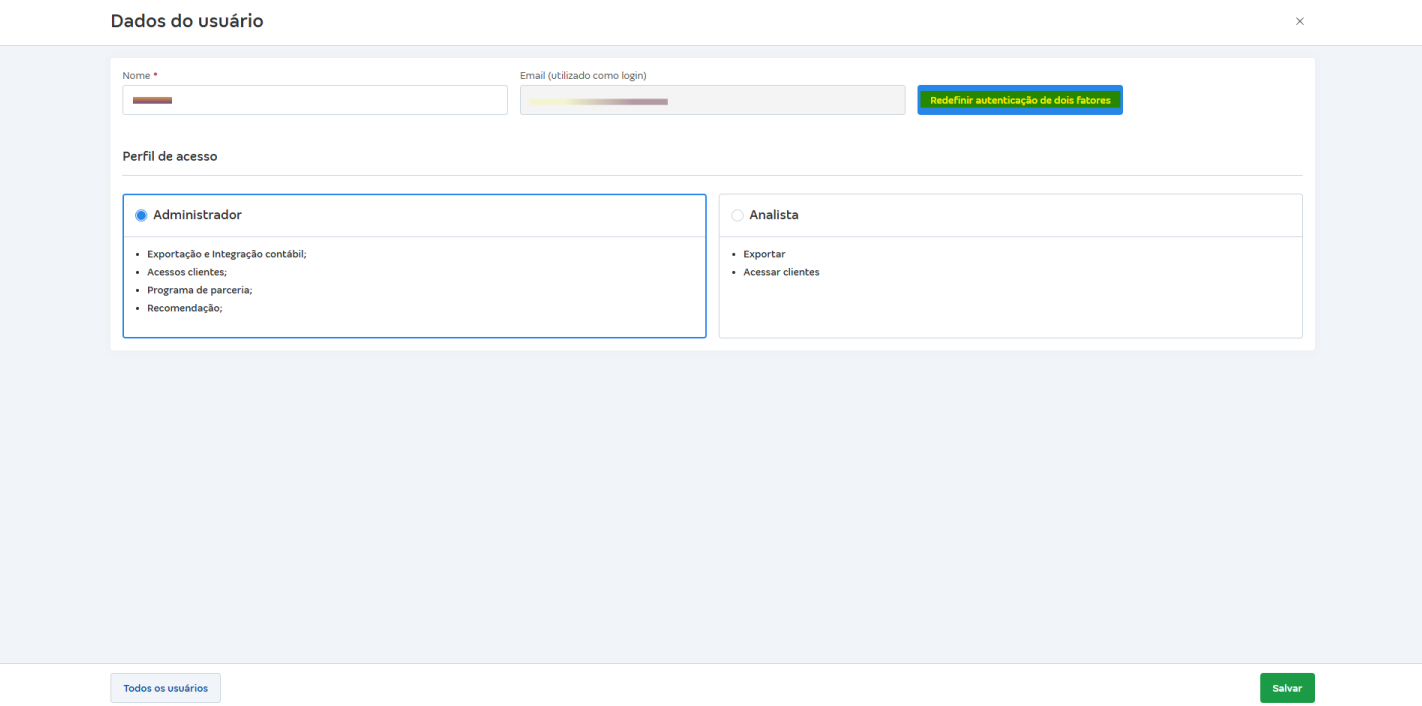Click the Dados do usuário heading
1422x706 pixels.
click(187, 21)
